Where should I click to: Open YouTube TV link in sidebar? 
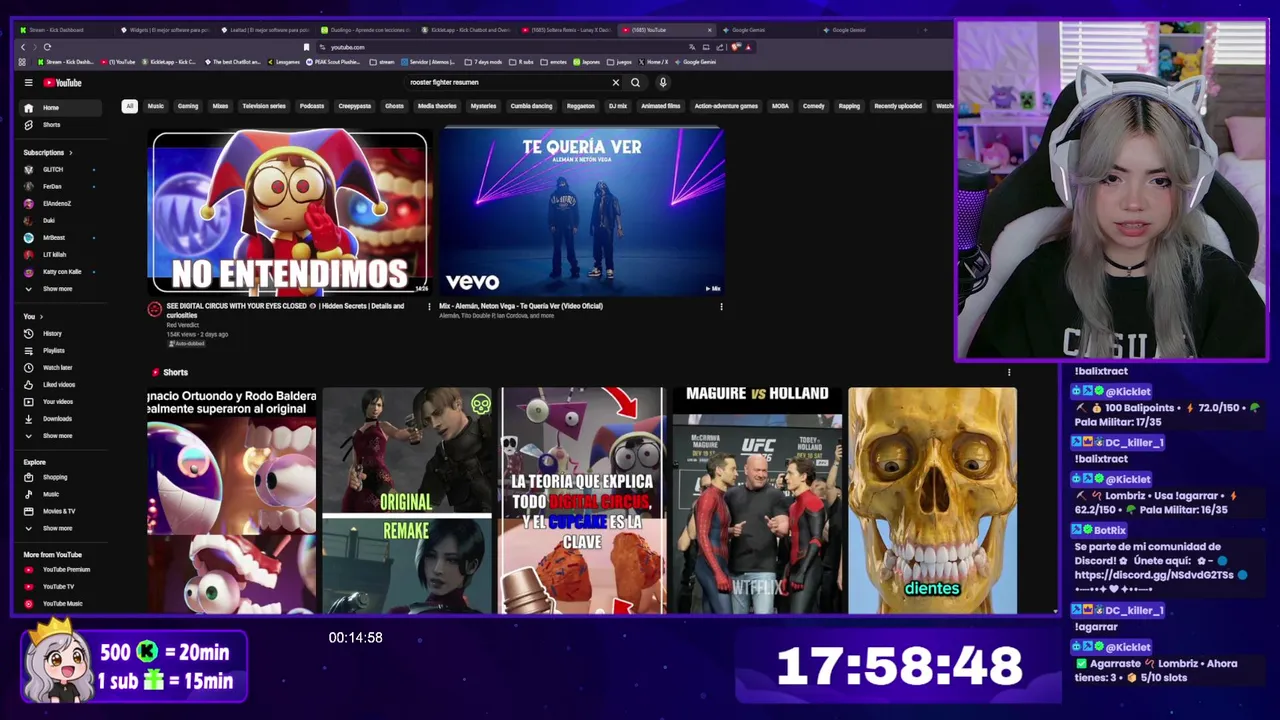pos(62,587)
